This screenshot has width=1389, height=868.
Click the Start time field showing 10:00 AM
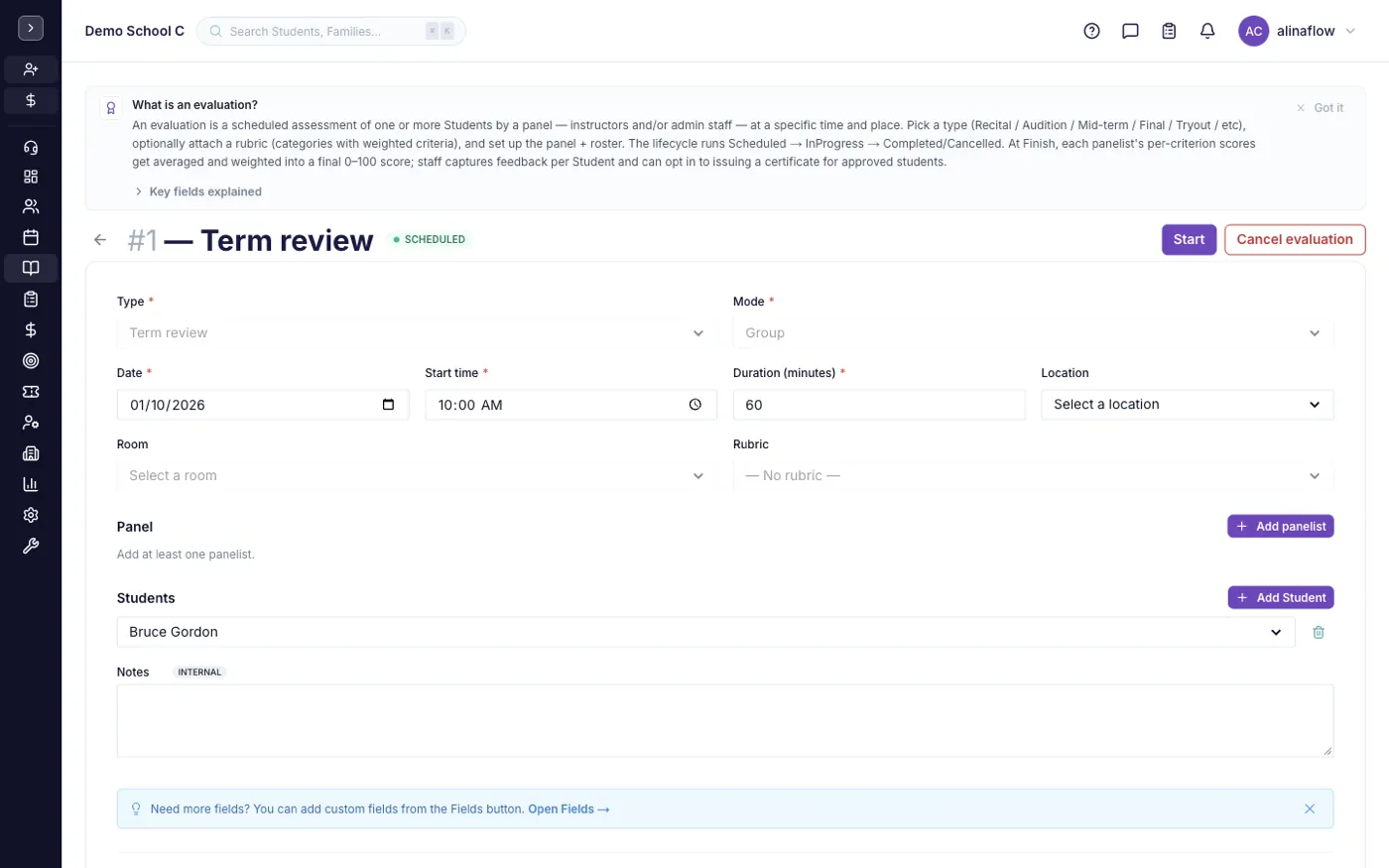tap(570, 405)
